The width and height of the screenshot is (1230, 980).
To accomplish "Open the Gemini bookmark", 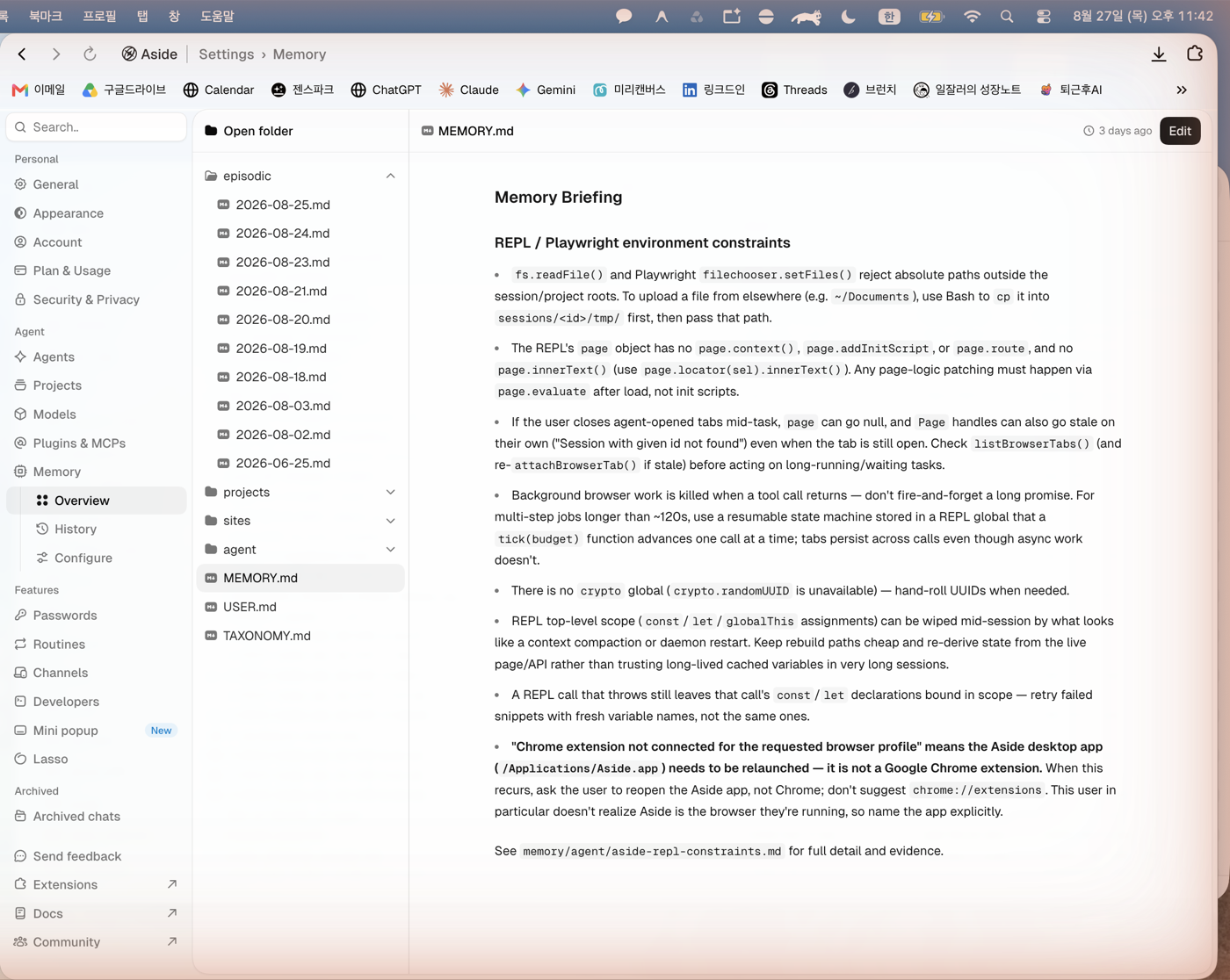I will pyautogui.click(x=546, y=90).
